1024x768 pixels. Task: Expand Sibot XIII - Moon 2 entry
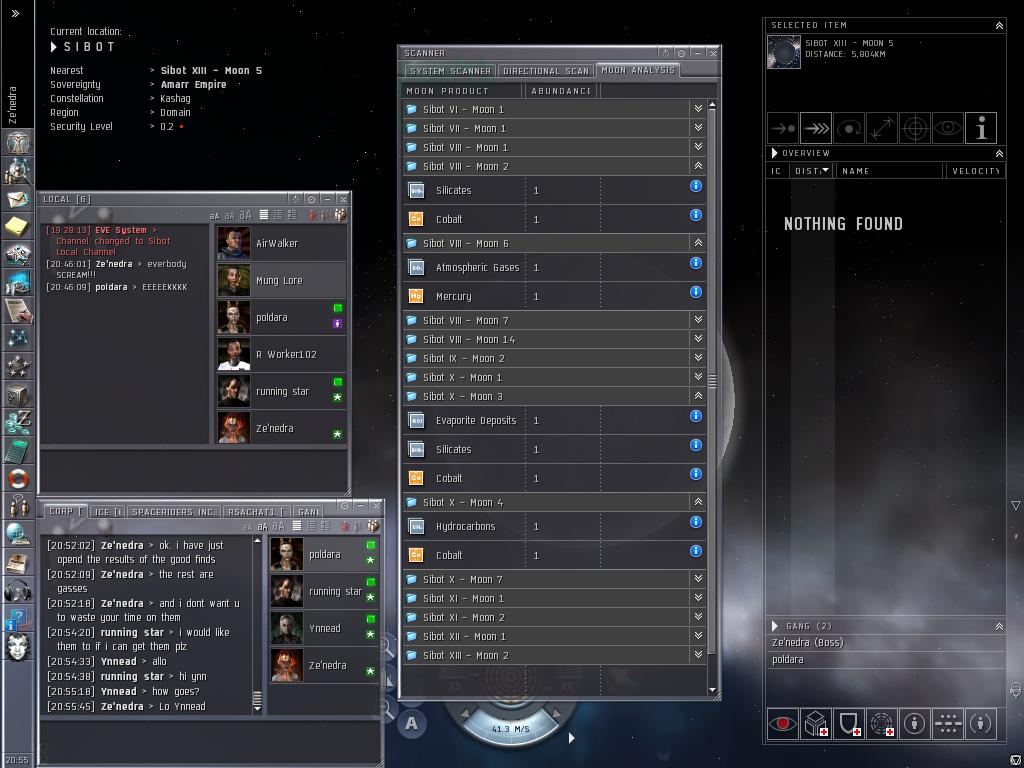[698, 654]
